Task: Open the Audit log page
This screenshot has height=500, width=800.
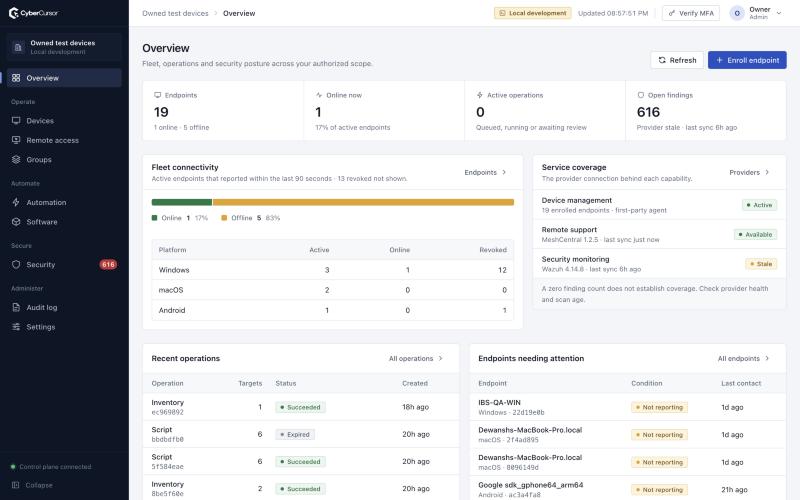Action: (x=64, y=308)
